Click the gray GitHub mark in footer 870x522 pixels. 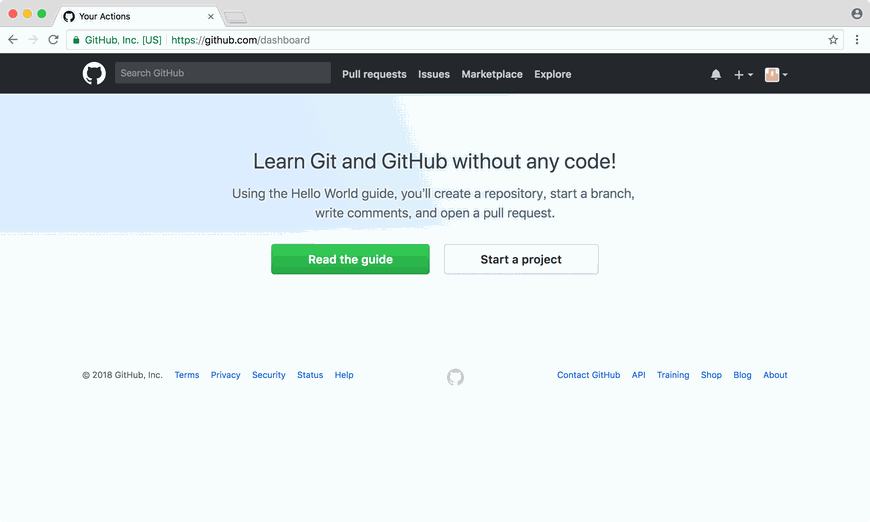455,377
